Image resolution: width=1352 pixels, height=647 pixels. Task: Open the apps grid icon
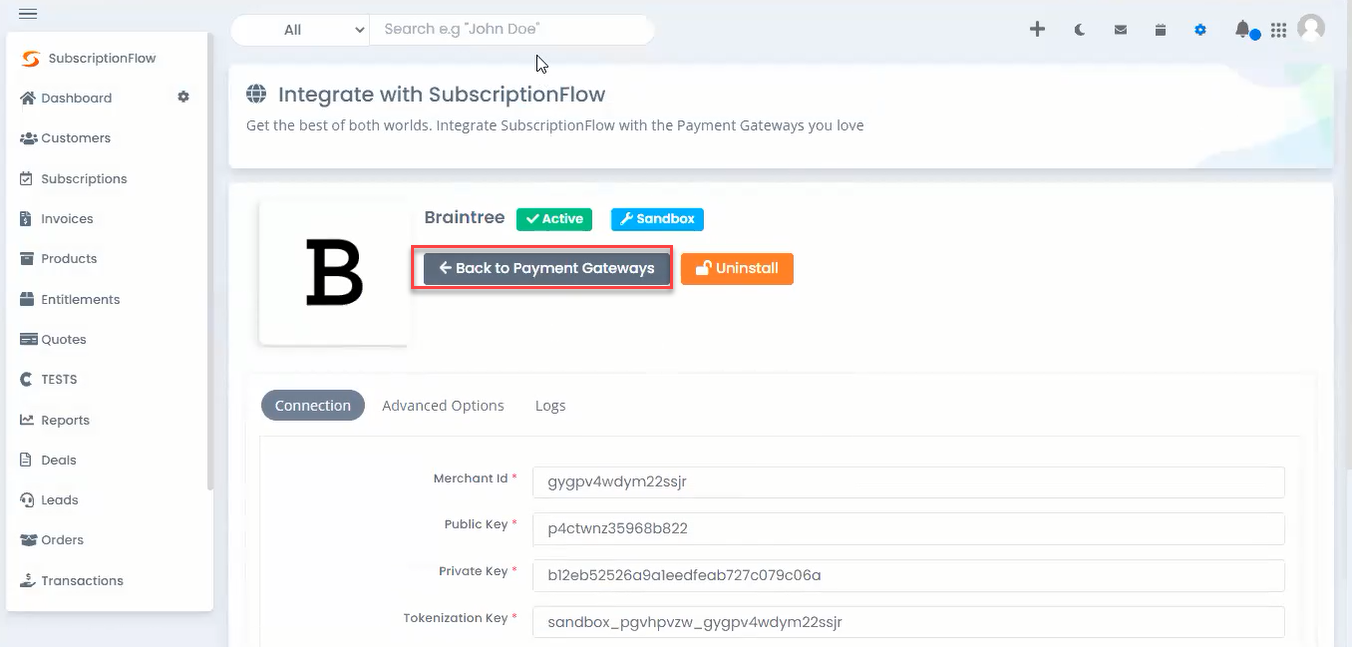[x=1278, y=30]
